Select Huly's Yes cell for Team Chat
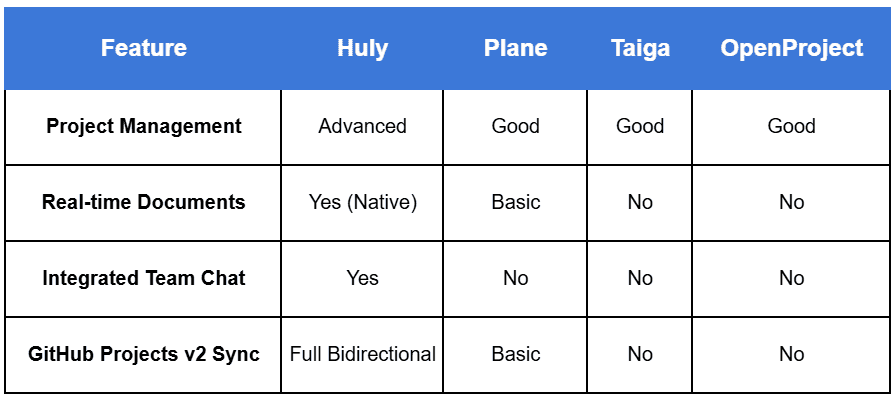Screen dimensions: 892x400 [362, 278]
